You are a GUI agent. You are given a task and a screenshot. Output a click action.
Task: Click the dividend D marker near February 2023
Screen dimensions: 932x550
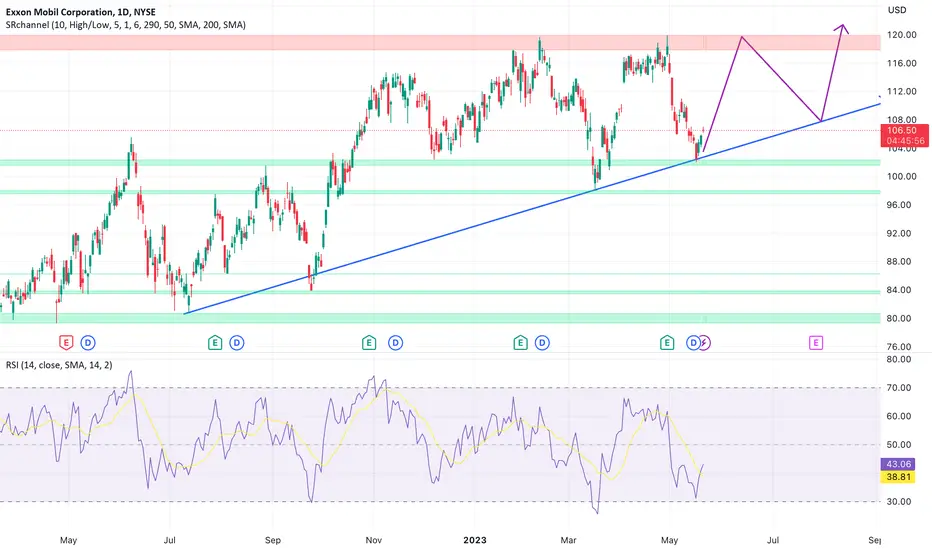tap(542, 342)
